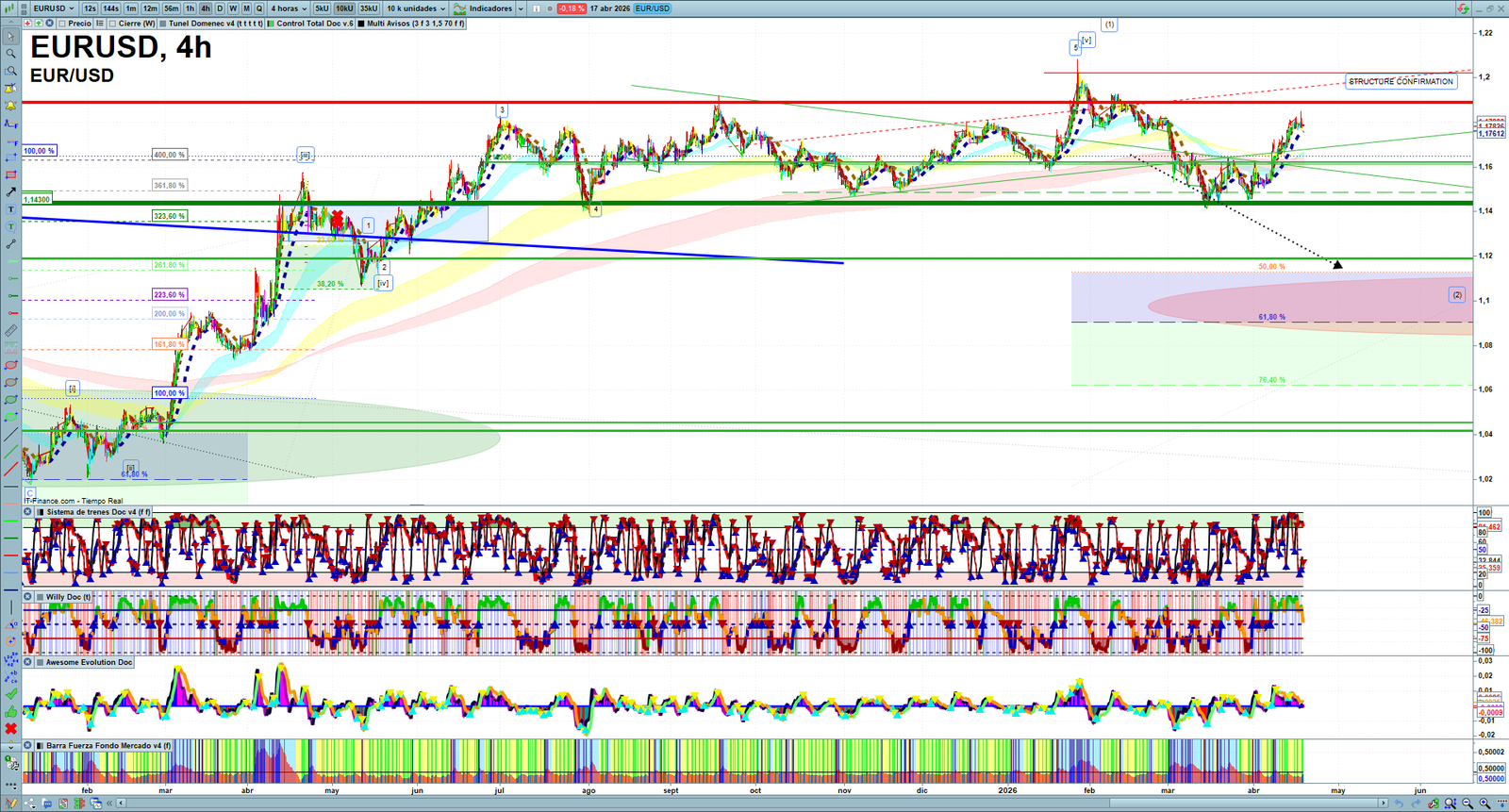
Task: Select the red rectangle drawing tool
Action: point(10,174)
